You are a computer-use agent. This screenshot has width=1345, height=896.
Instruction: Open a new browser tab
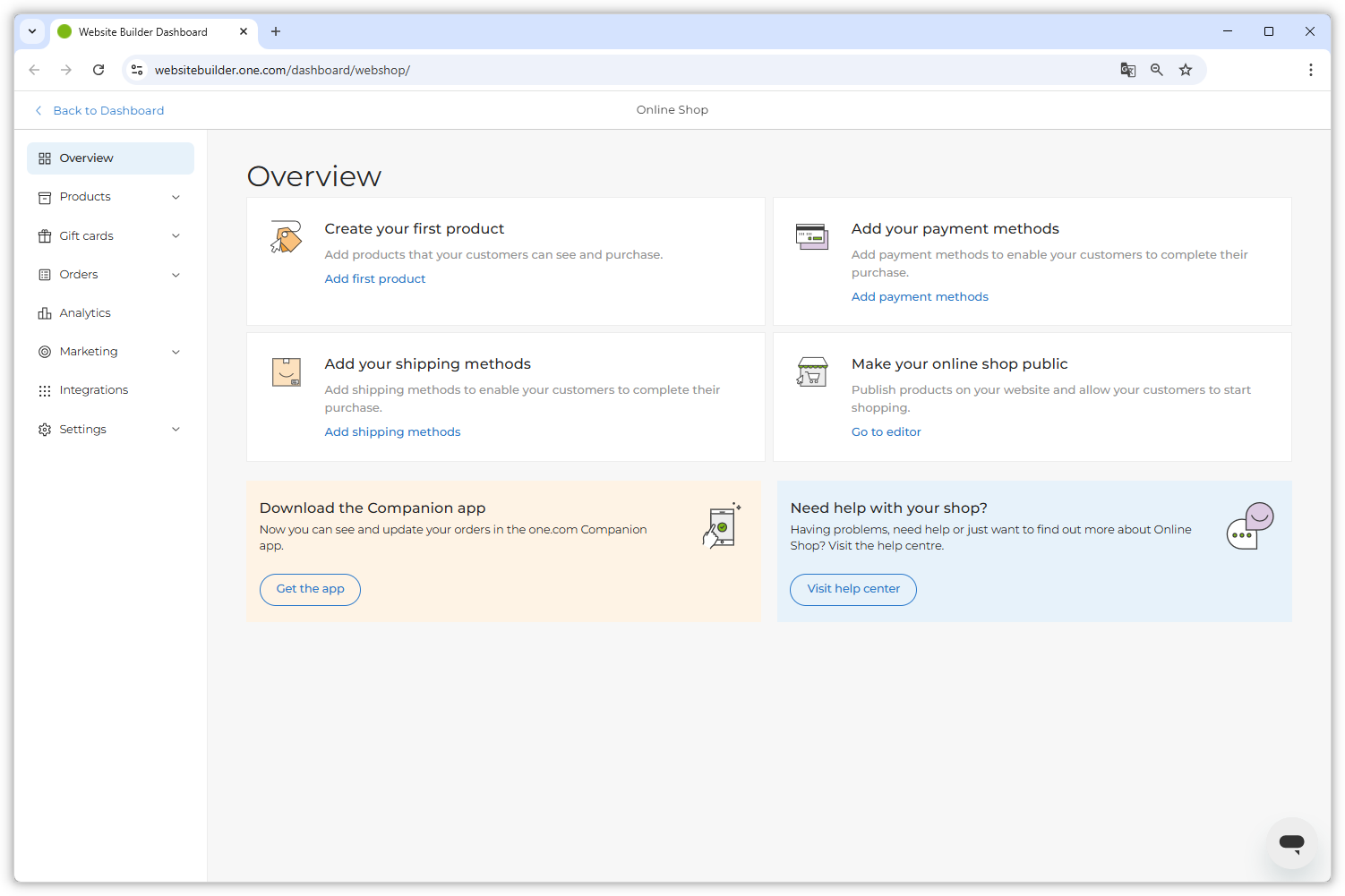click(275, 31)
